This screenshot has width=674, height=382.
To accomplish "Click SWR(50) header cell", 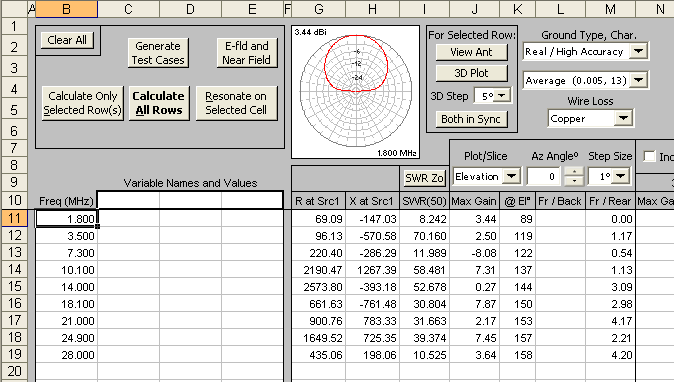I will coord(424,201).
